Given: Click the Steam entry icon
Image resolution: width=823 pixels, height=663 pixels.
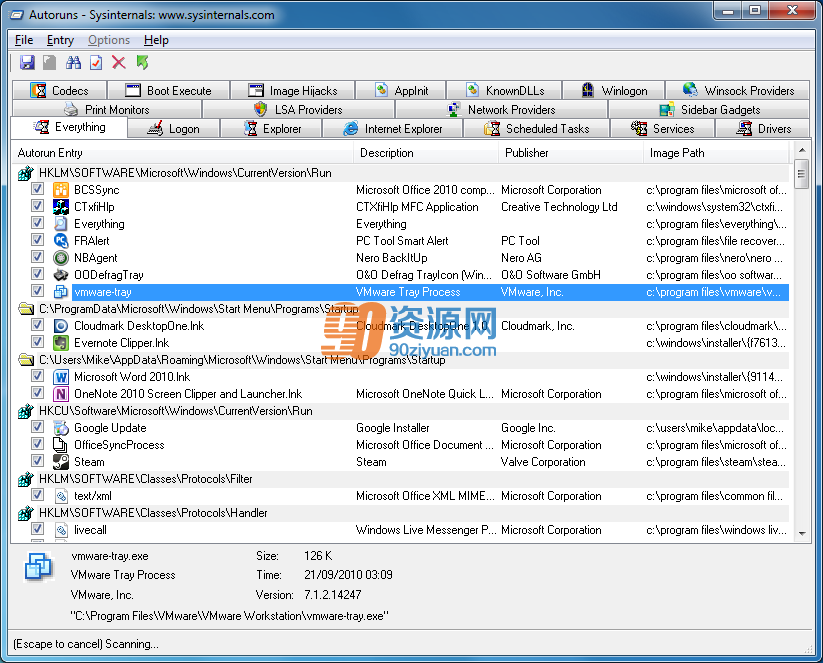Looking at the screenshot, I should pos(61,462).
